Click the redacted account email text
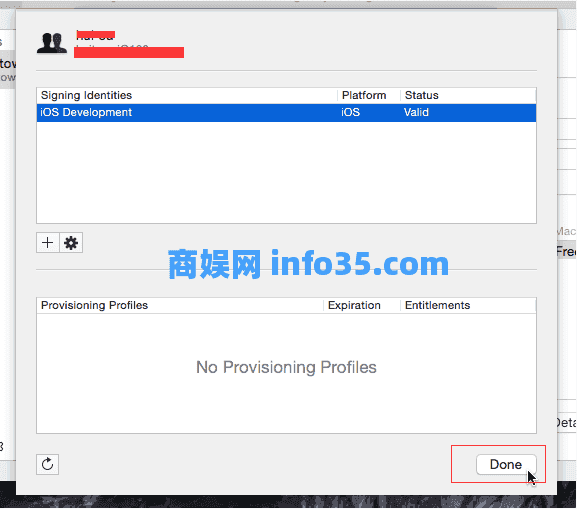The image size is (577, 509). click(x=129, y=52)
